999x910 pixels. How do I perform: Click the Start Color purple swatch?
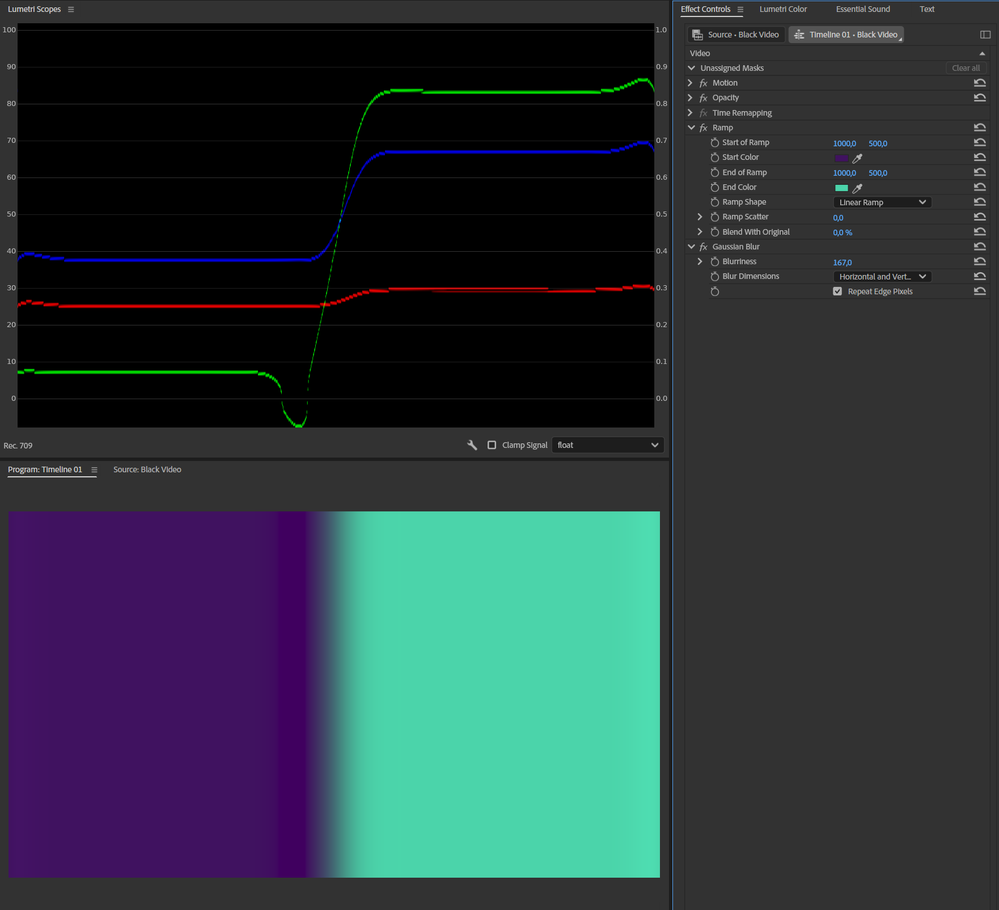tap(841, 158)
